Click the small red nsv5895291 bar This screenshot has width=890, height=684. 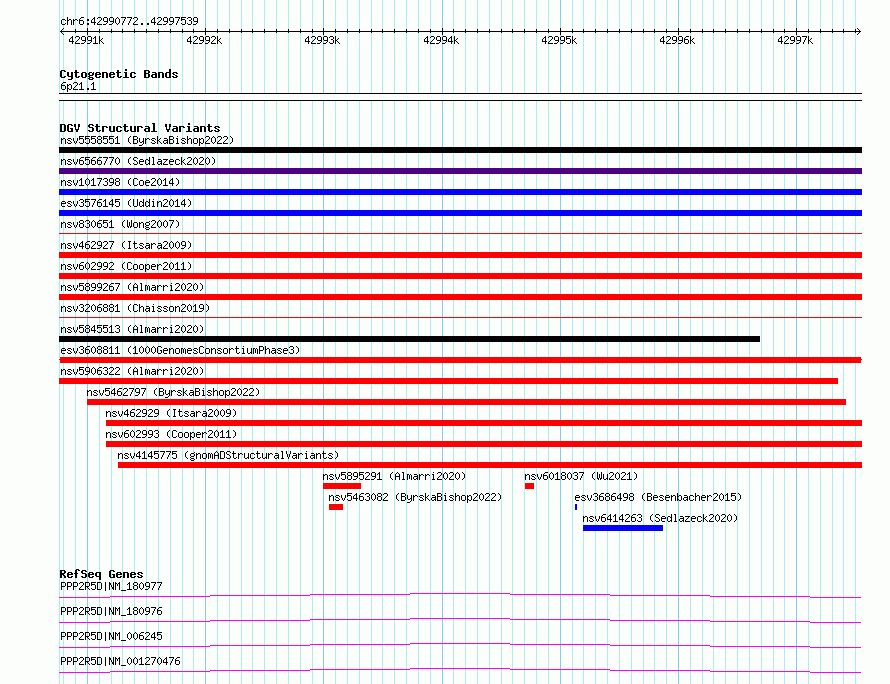point(341,486)
